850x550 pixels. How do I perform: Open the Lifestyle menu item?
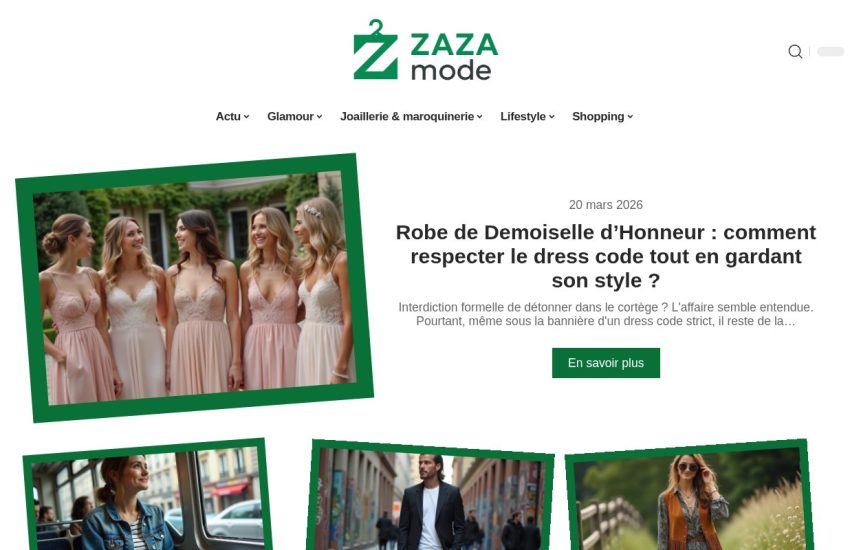[523, 117]
